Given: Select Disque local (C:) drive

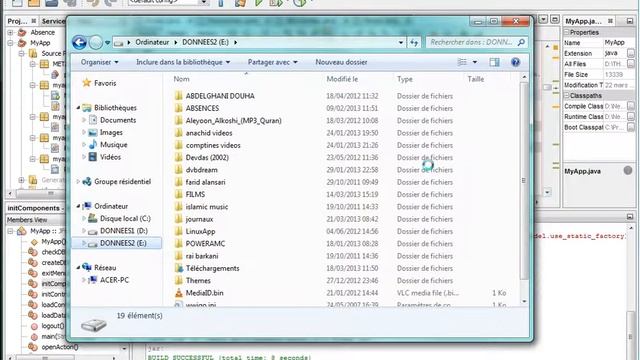Looking at the screenshot, I should coord(125,218).
